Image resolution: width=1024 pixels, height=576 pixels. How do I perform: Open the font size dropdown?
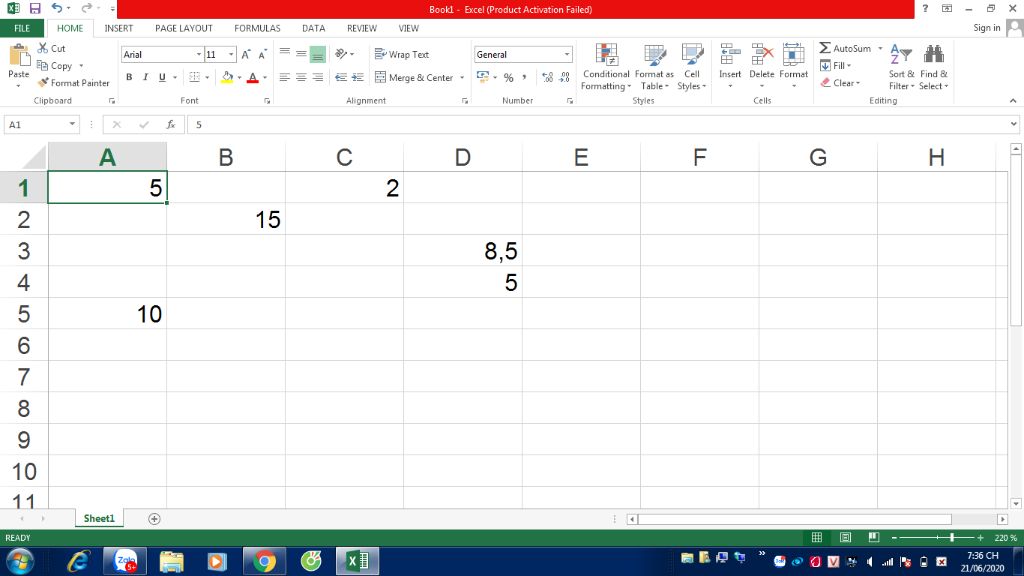coord(231,55)
